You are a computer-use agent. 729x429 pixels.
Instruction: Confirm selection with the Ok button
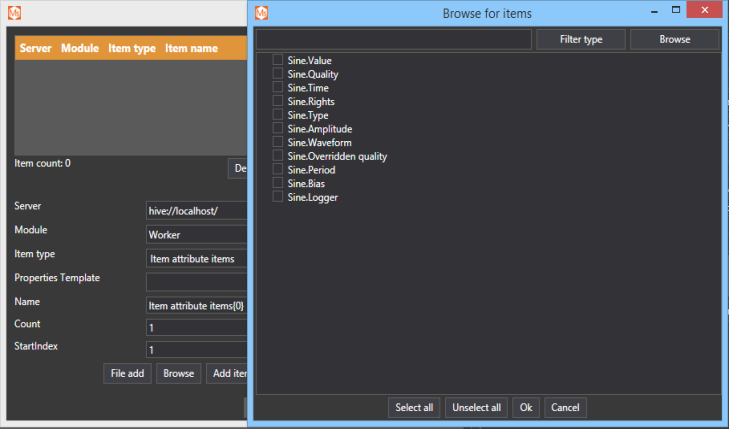(526, 408)
